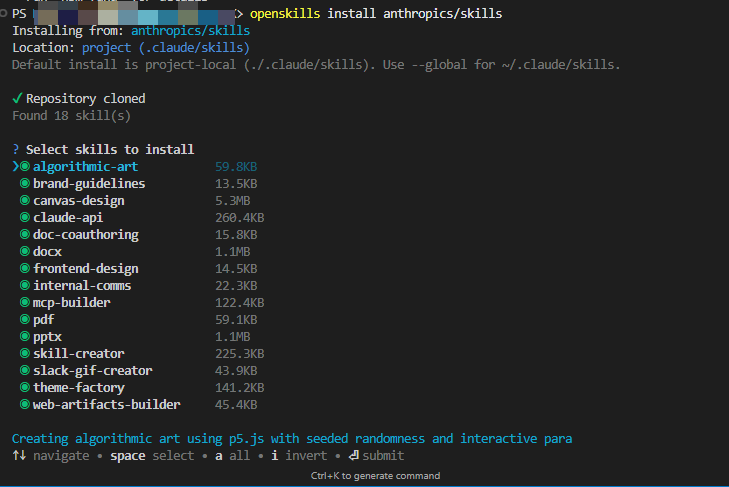
Task: Click the docx skill name
Action: [47, 252]
